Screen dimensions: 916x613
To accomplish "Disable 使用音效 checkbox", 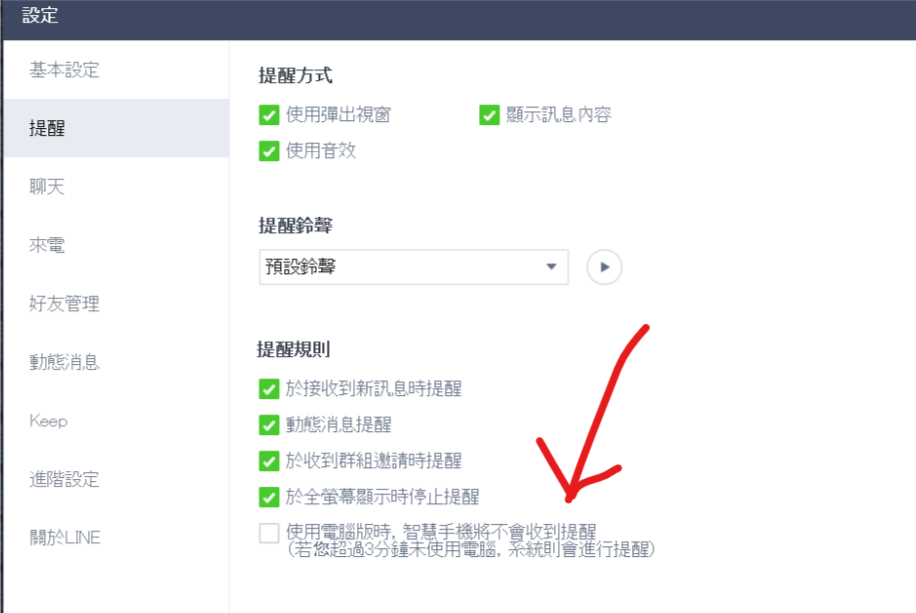I will point(269,151).
